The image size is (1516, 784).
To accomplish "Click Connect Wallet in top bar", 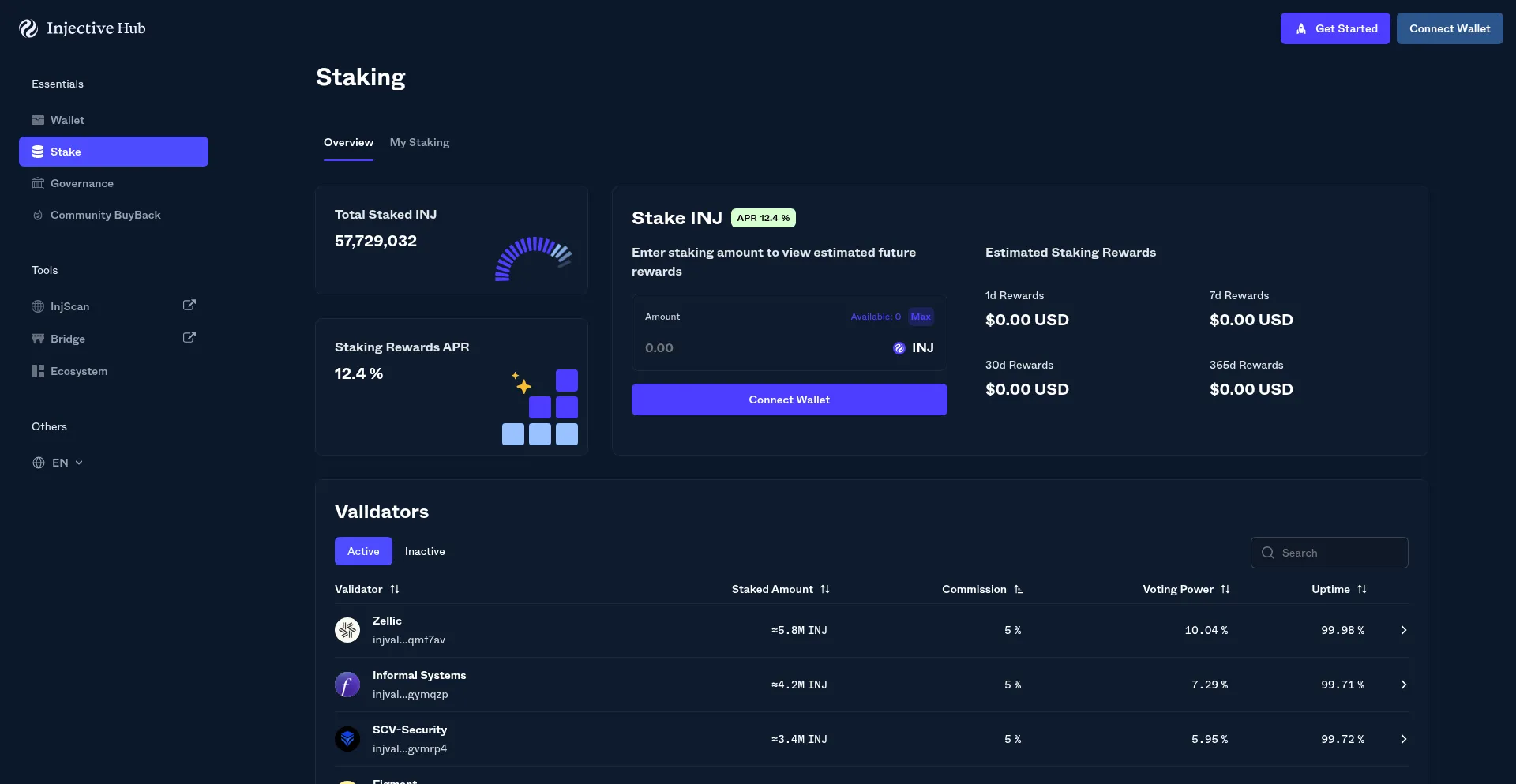I will tap(1450, 28).
